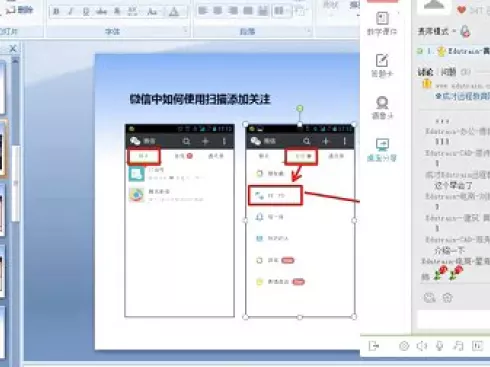Viewport: 490px width, 367px height.
Task: Open the 教学课件 panel icon
Action: [382, 23]
